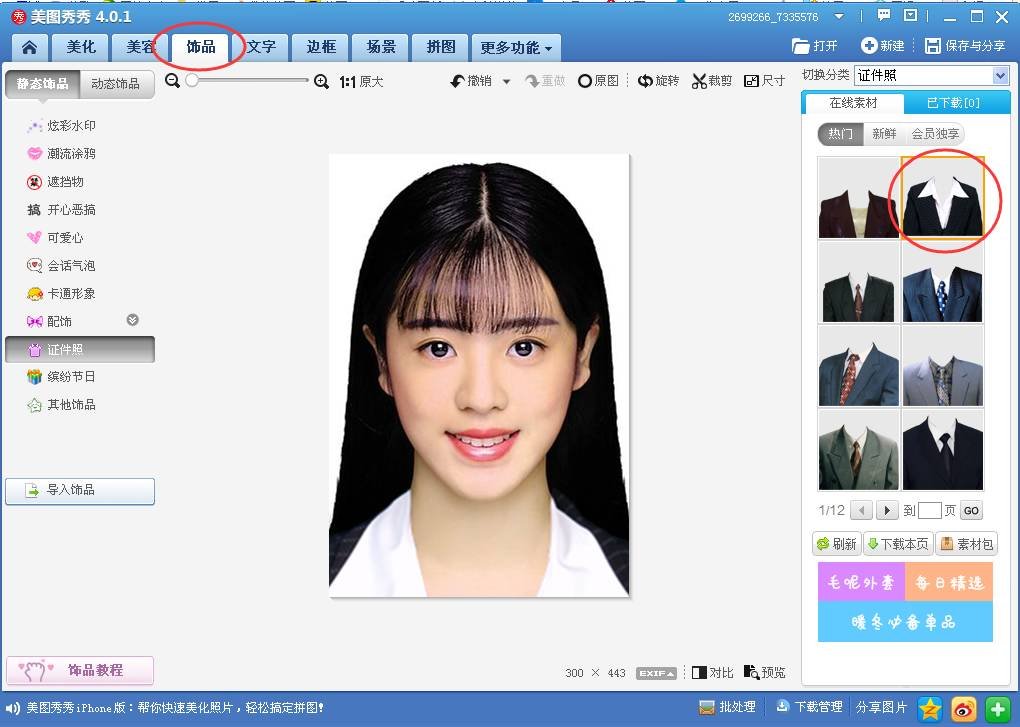
Task: Open the 尺寸 resize tool
Action: pos(765,81)
